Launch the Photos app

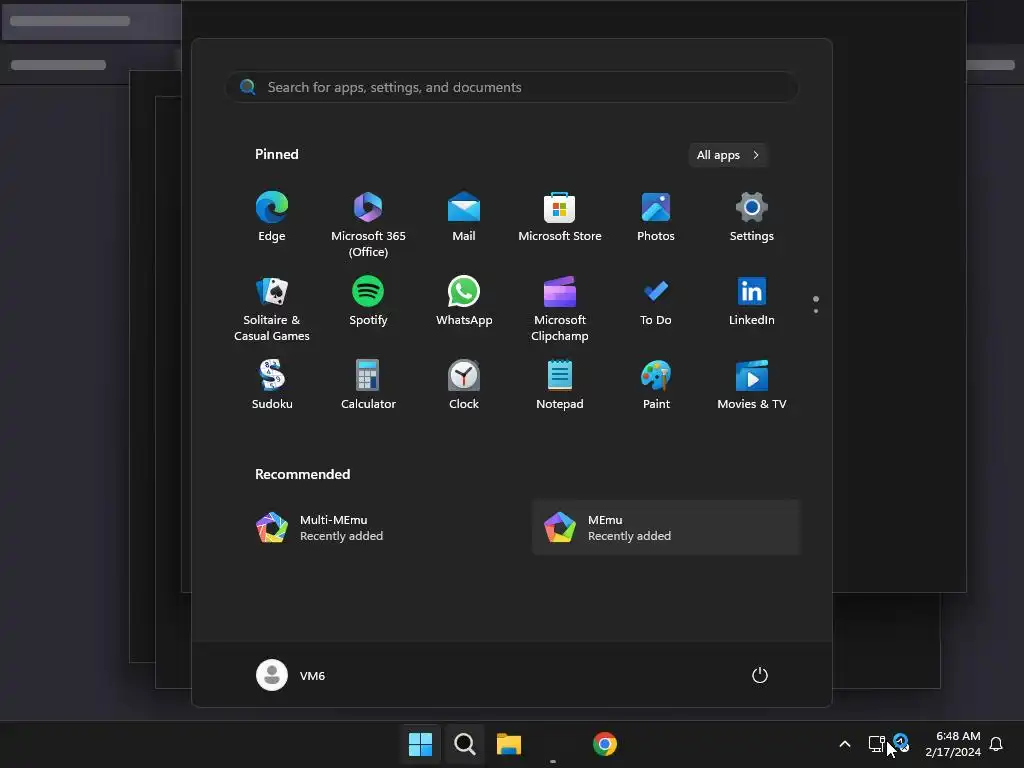(x=656, y=217)
